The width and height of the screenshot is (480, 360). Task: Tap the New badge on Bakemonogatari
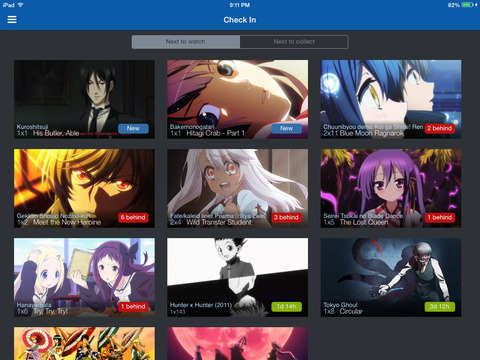[286, 128]
